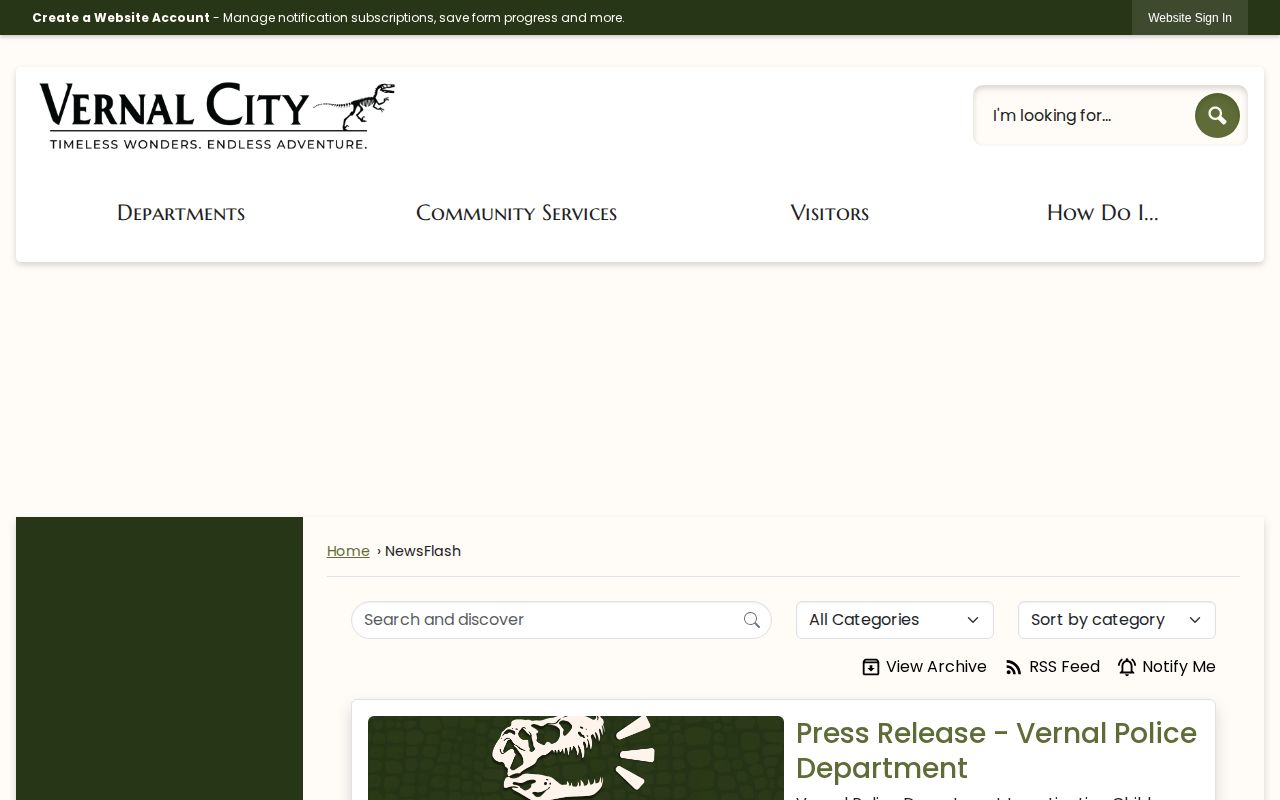Click the magnifier icon in Search and discover

[x=752, y=620]
